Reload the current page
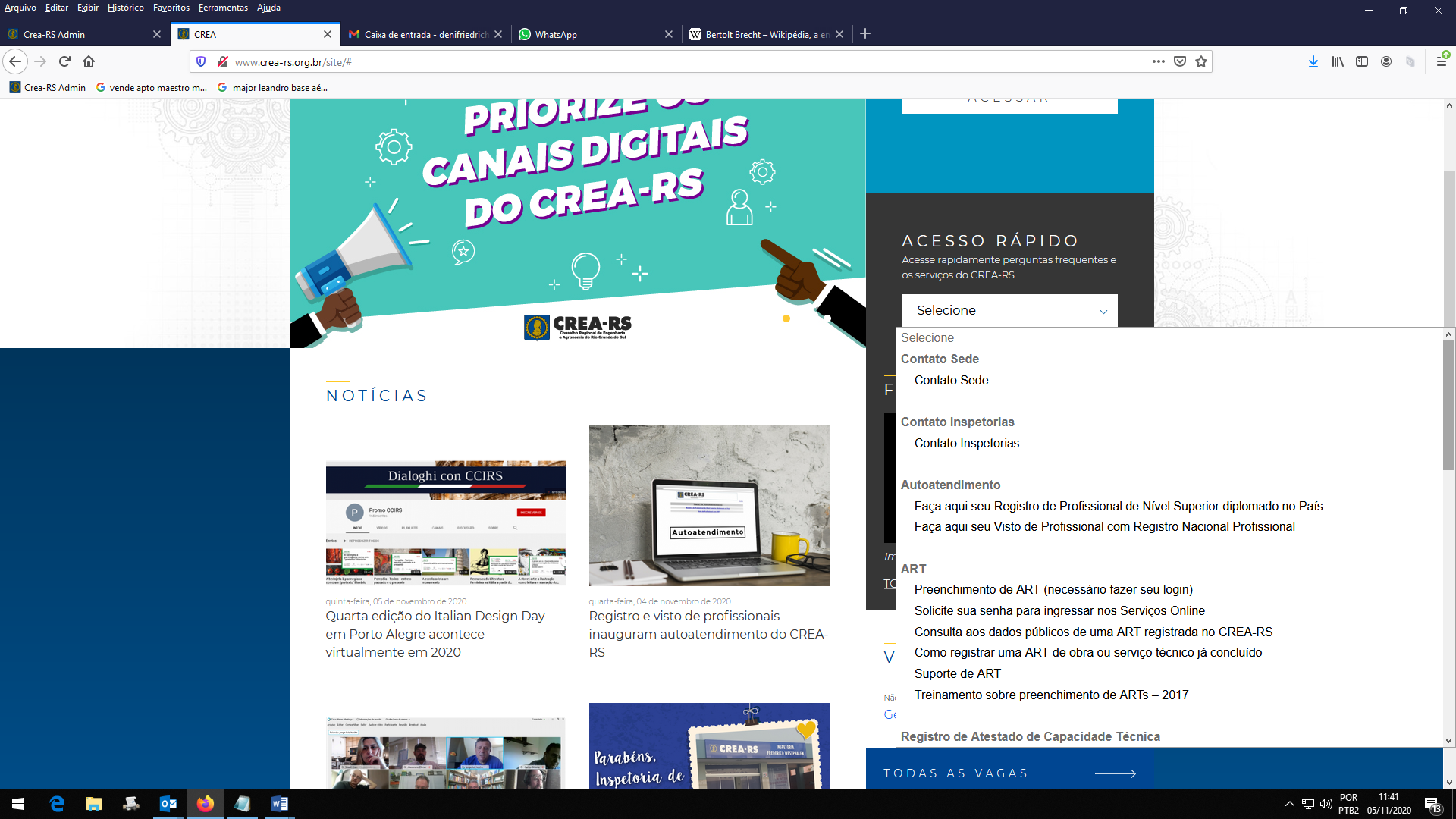The height and width of the screenshot is (819, 1456). (64, 61)
